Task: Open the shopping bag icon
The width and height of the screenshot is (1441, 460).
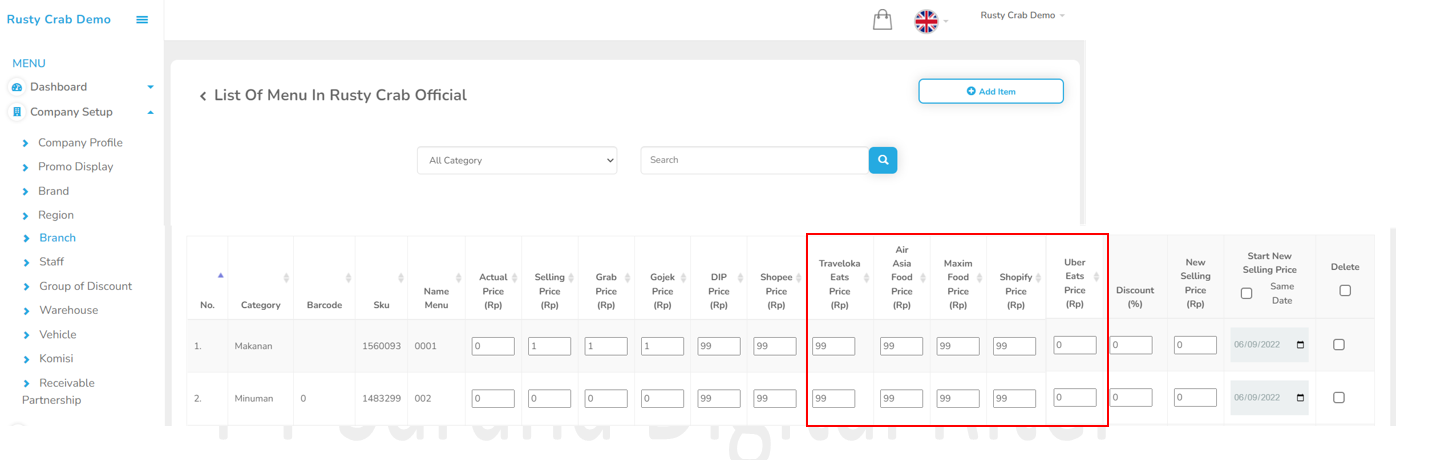Action: click(882, 20)
